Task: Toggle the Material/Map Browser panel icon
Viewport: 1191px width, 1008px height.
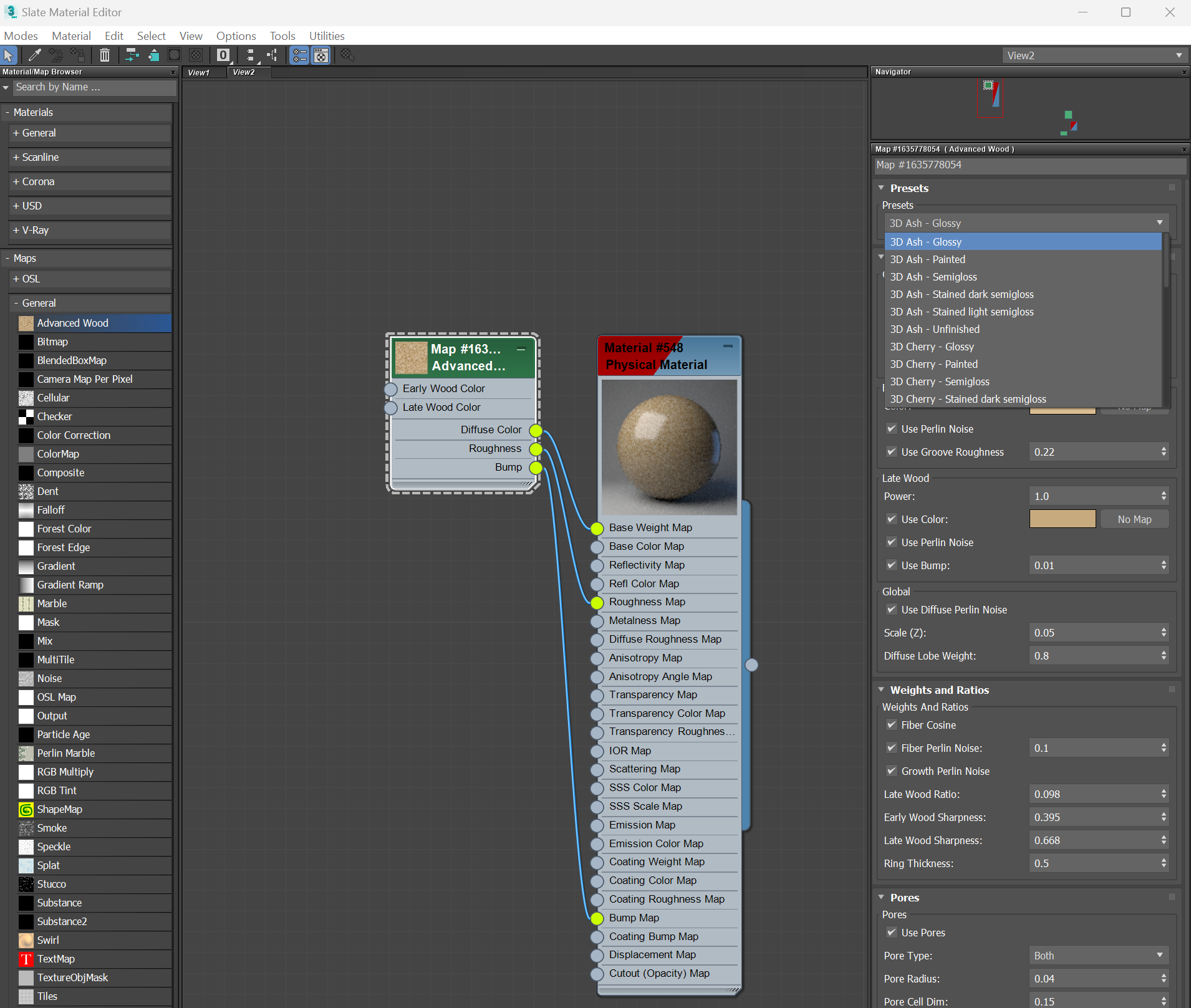Action: [x=299, y=55]
